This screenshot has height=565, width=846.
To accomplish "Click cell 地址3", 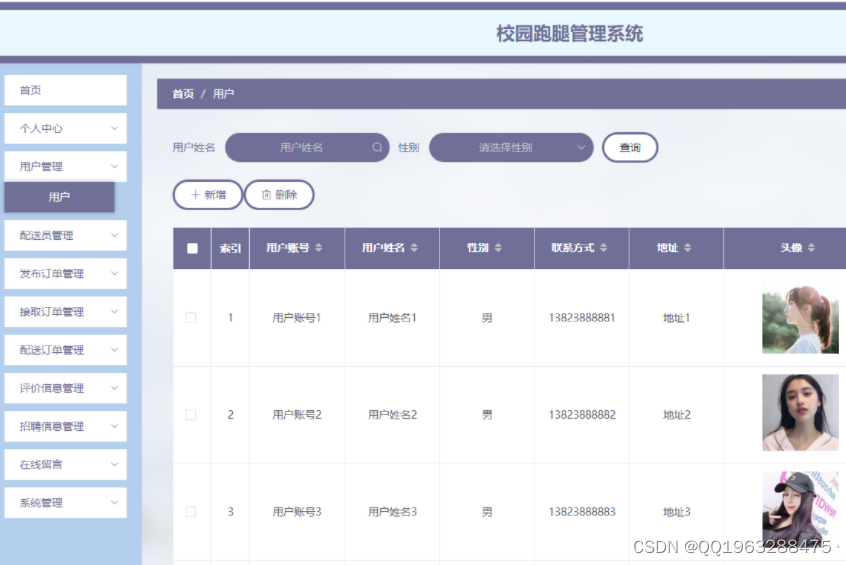I will tap(677, 512).
